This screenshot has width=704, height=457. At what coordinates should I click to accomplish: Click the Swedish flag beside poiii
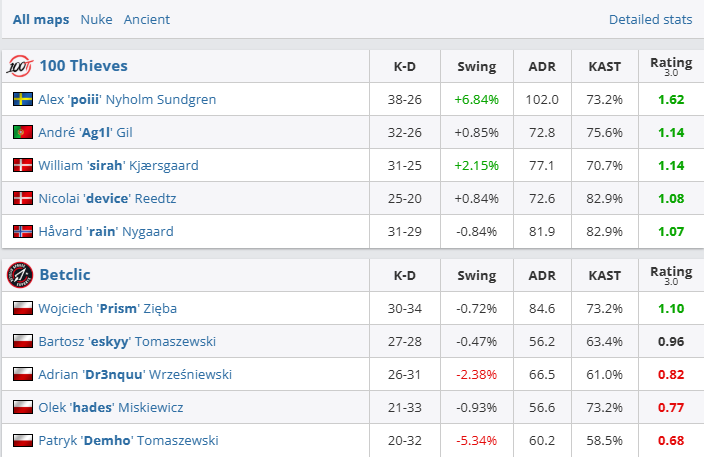23,99
